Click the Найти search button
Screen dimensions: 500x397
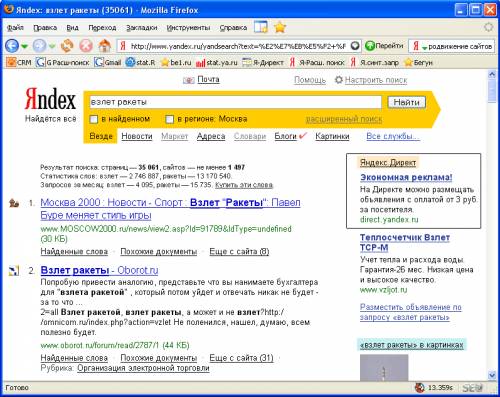(x=406, y=102)
